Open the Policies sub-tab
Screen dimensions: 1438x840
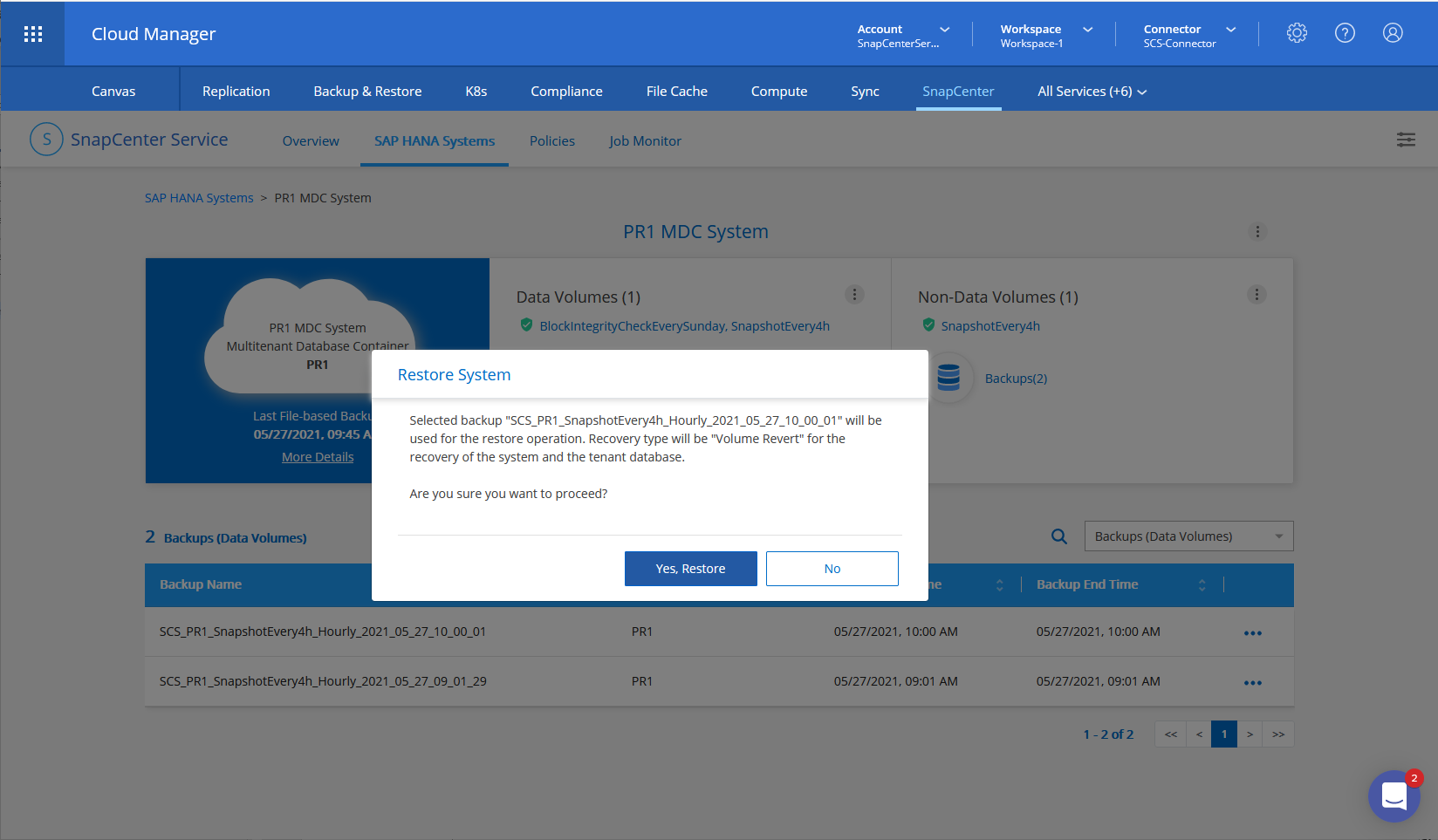(552, 141)
